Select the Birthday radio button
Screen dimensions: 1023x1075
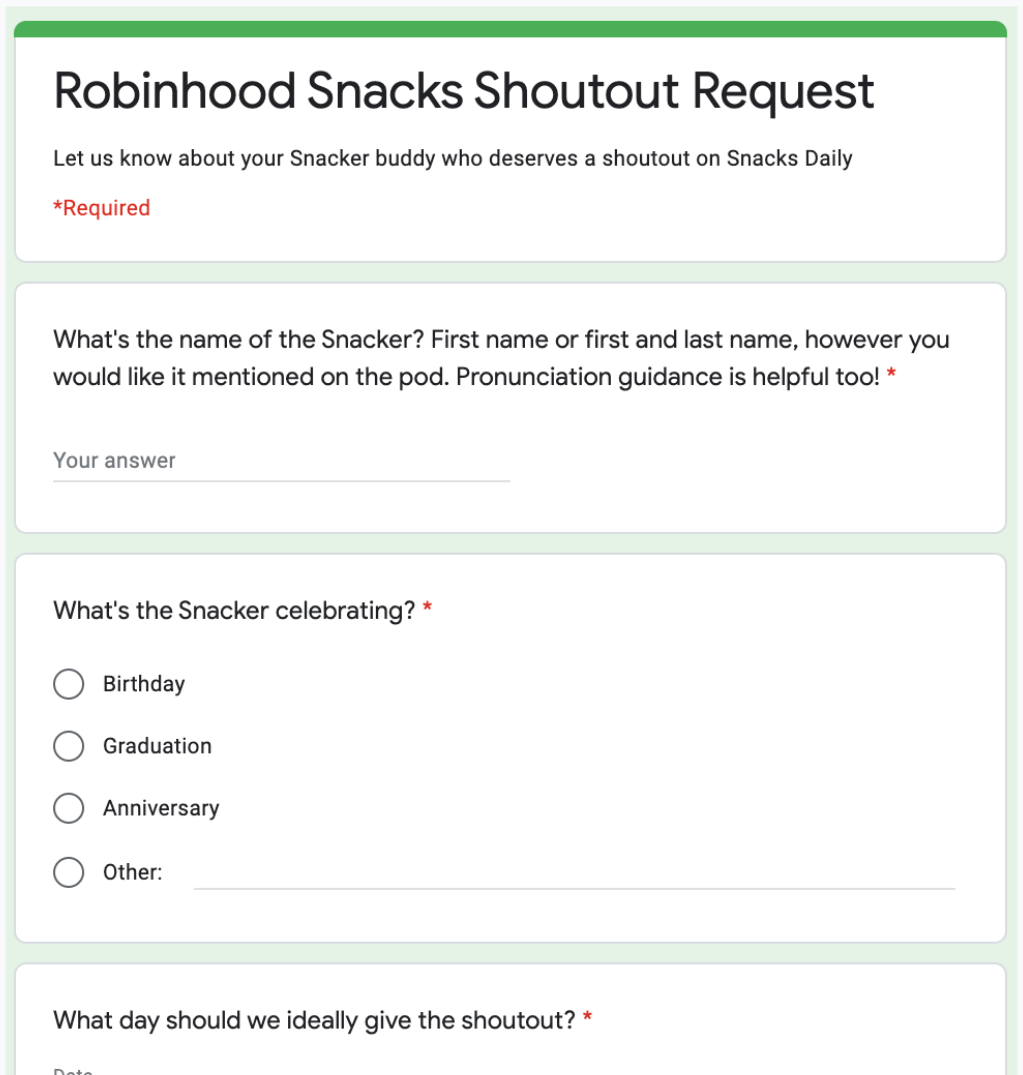click(69, 684)
